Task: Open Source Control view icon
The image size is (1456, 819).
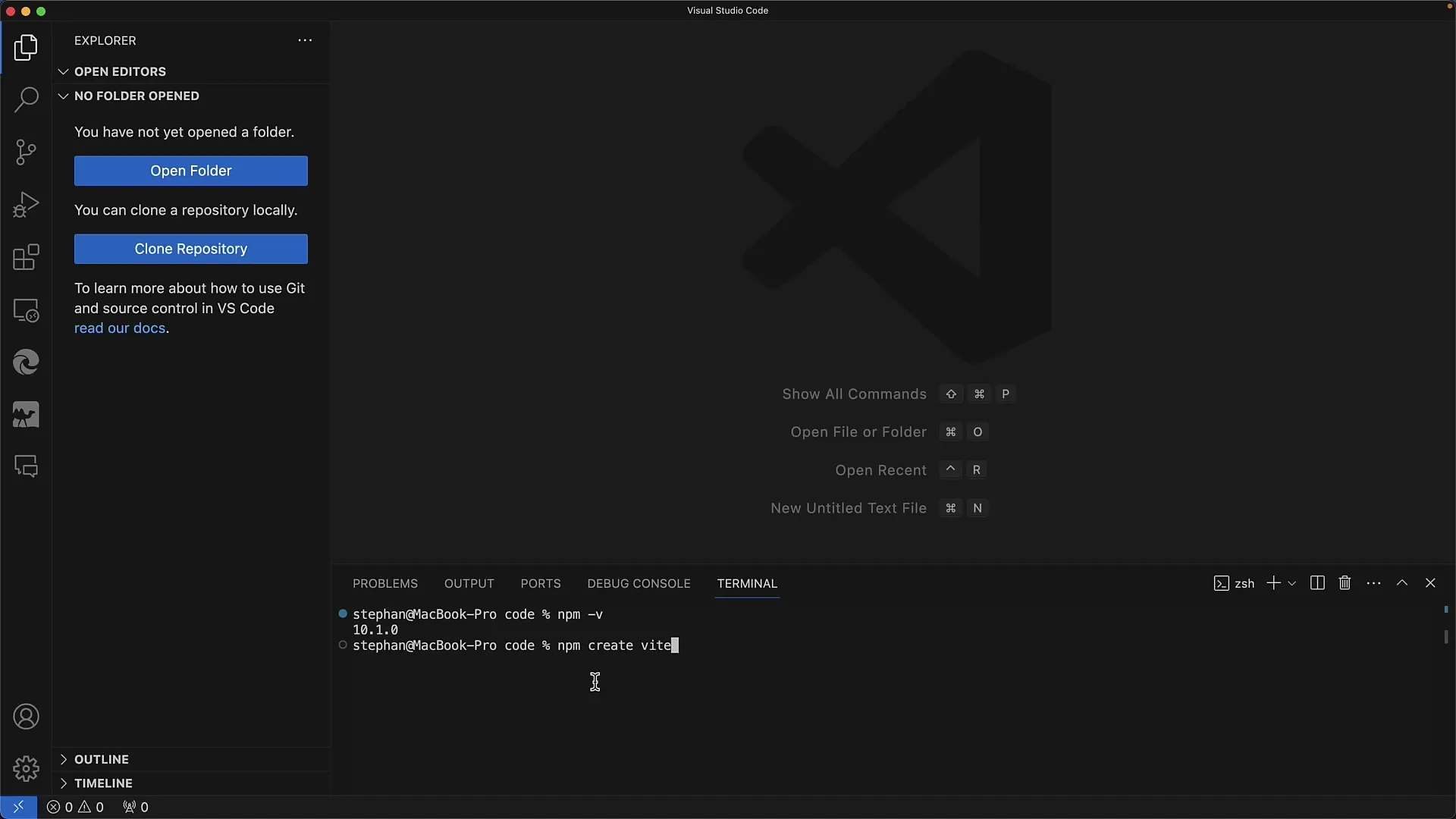Action: pos(26,152)
